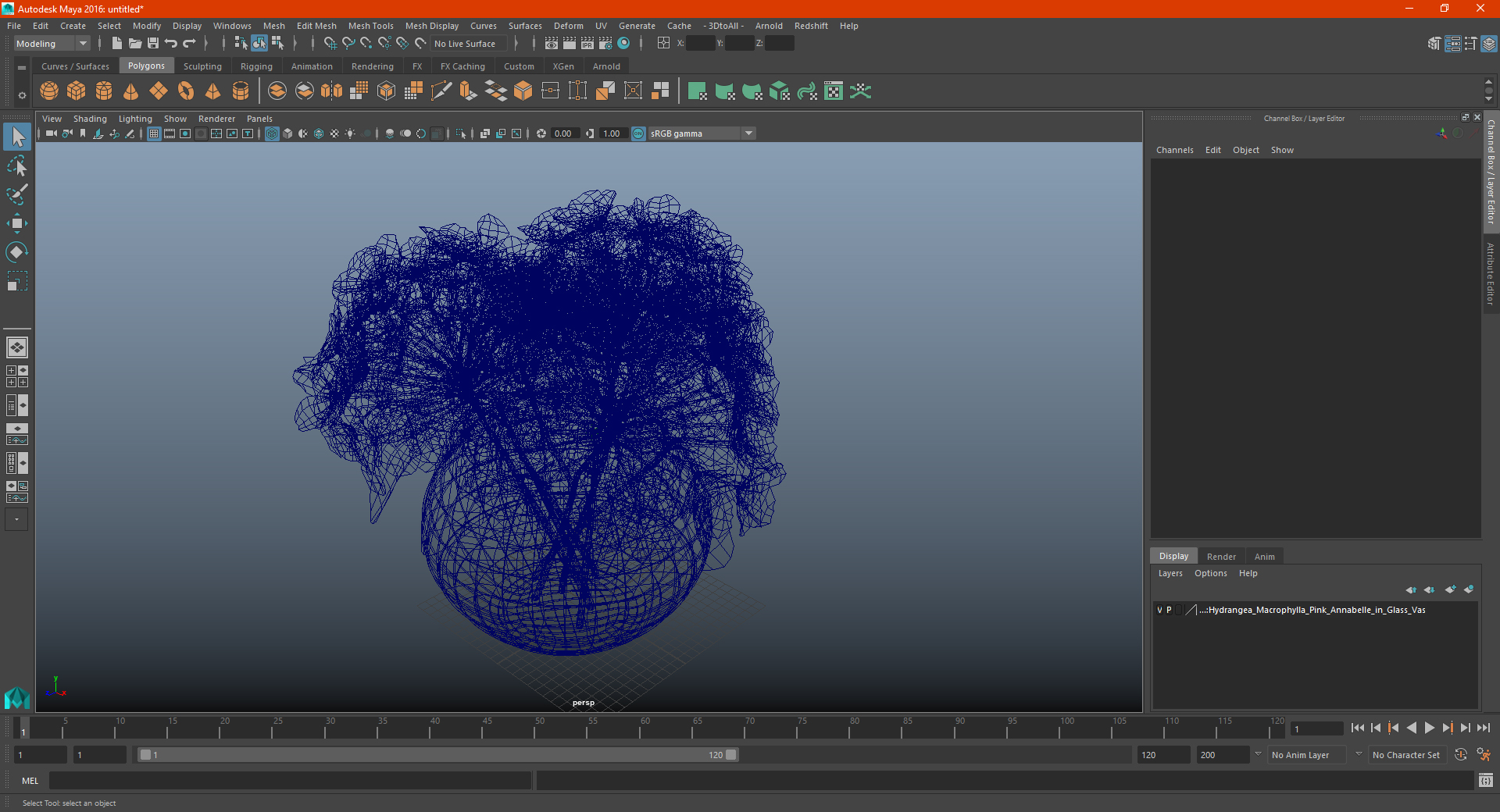Image resolution: width=1500 pixels, height=812 pixels.
Task: Switch to the Rigging shelf tab
Action: (256, 66)
